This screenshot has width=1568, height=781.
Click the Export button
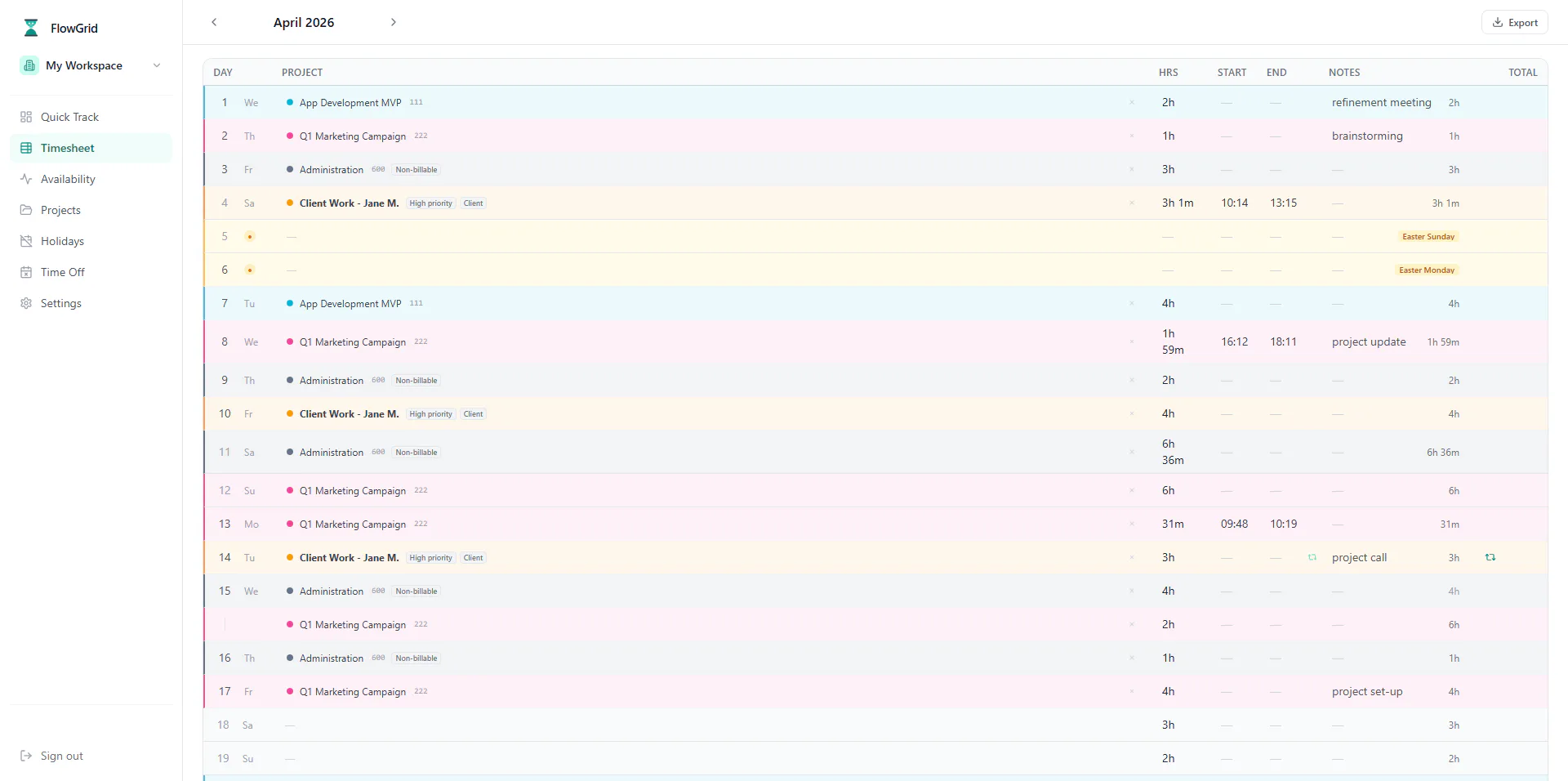[x=1515, y=23]
